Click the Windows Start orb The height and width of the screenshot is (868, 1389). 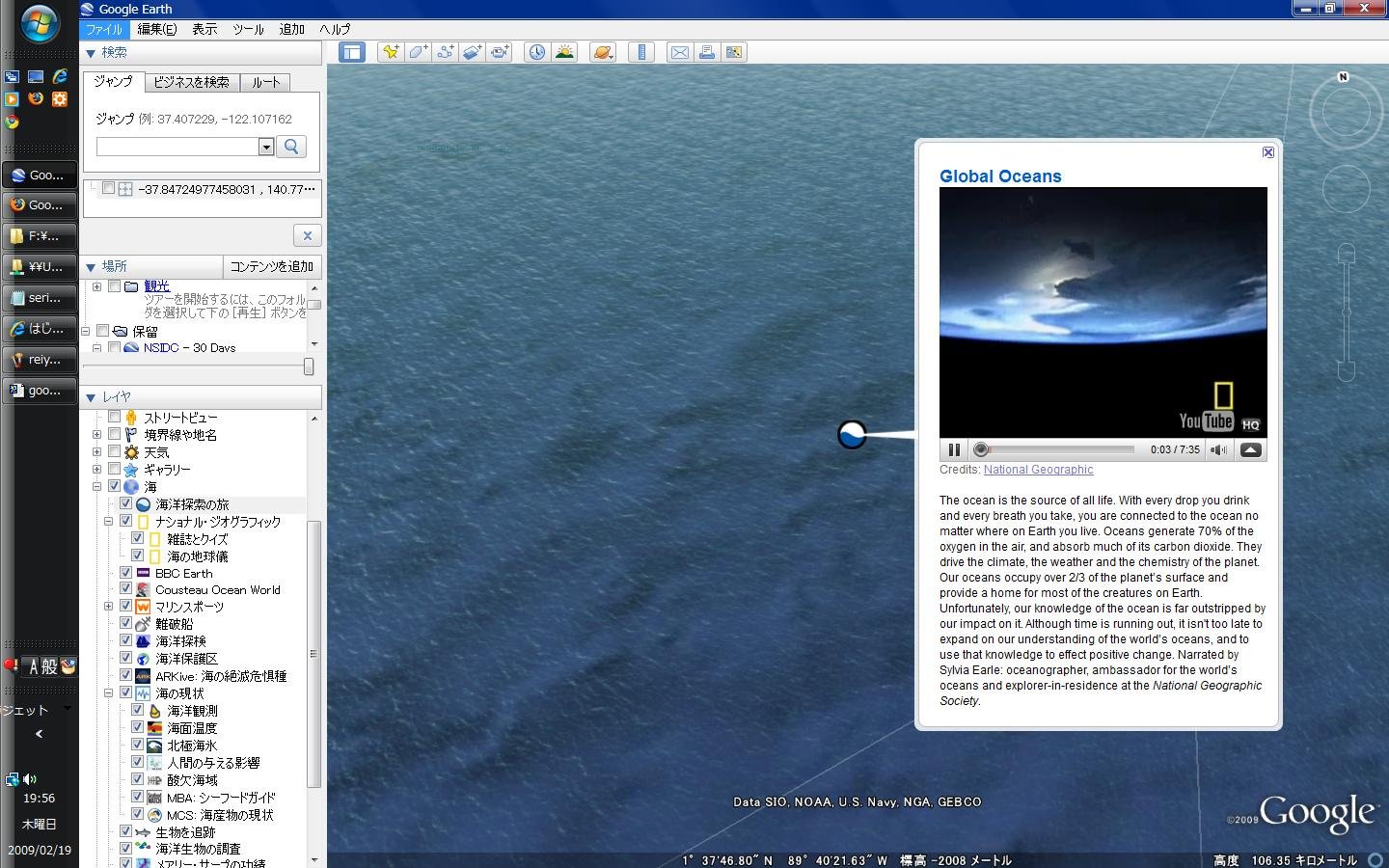click(40, 24)
